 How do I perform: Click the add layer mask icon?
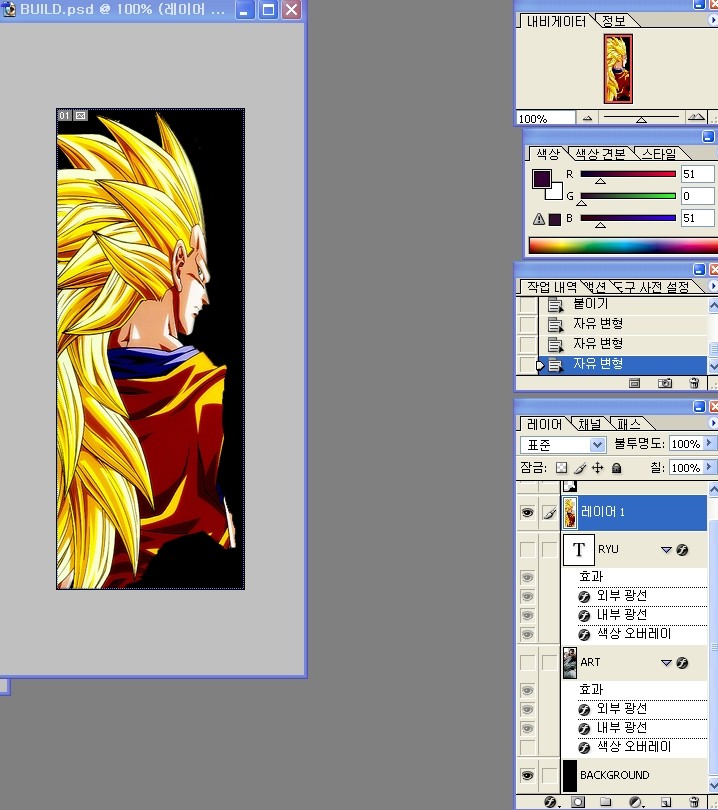(x=578, y=802)
